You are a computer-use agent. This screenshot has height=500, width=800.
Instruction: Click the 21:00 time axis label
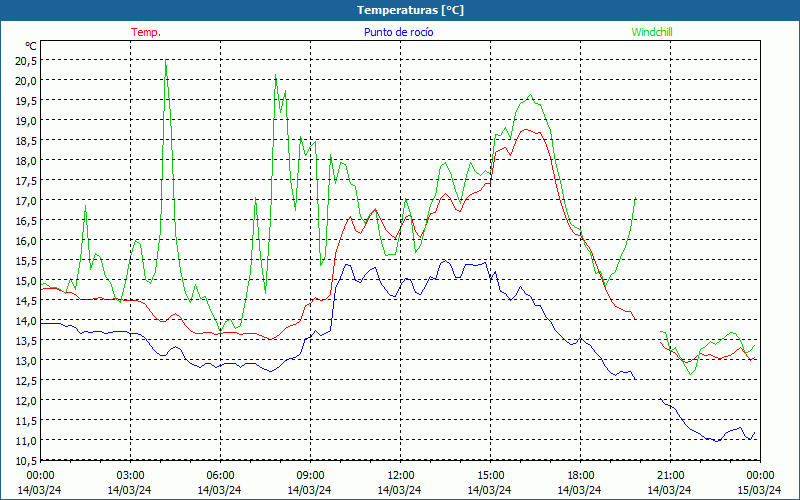click(670, 475)
